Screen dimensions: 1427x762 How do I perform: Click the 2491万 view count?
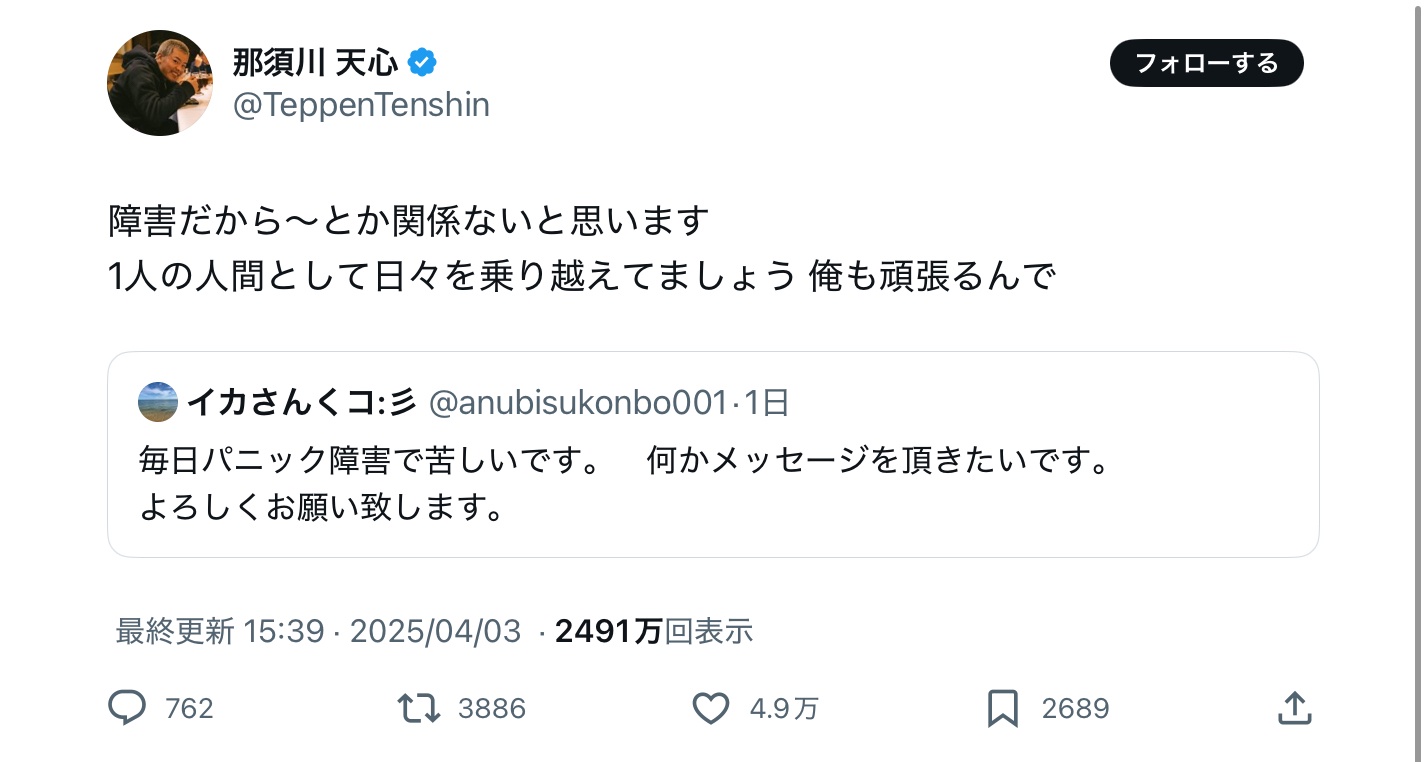coord(609,631)
